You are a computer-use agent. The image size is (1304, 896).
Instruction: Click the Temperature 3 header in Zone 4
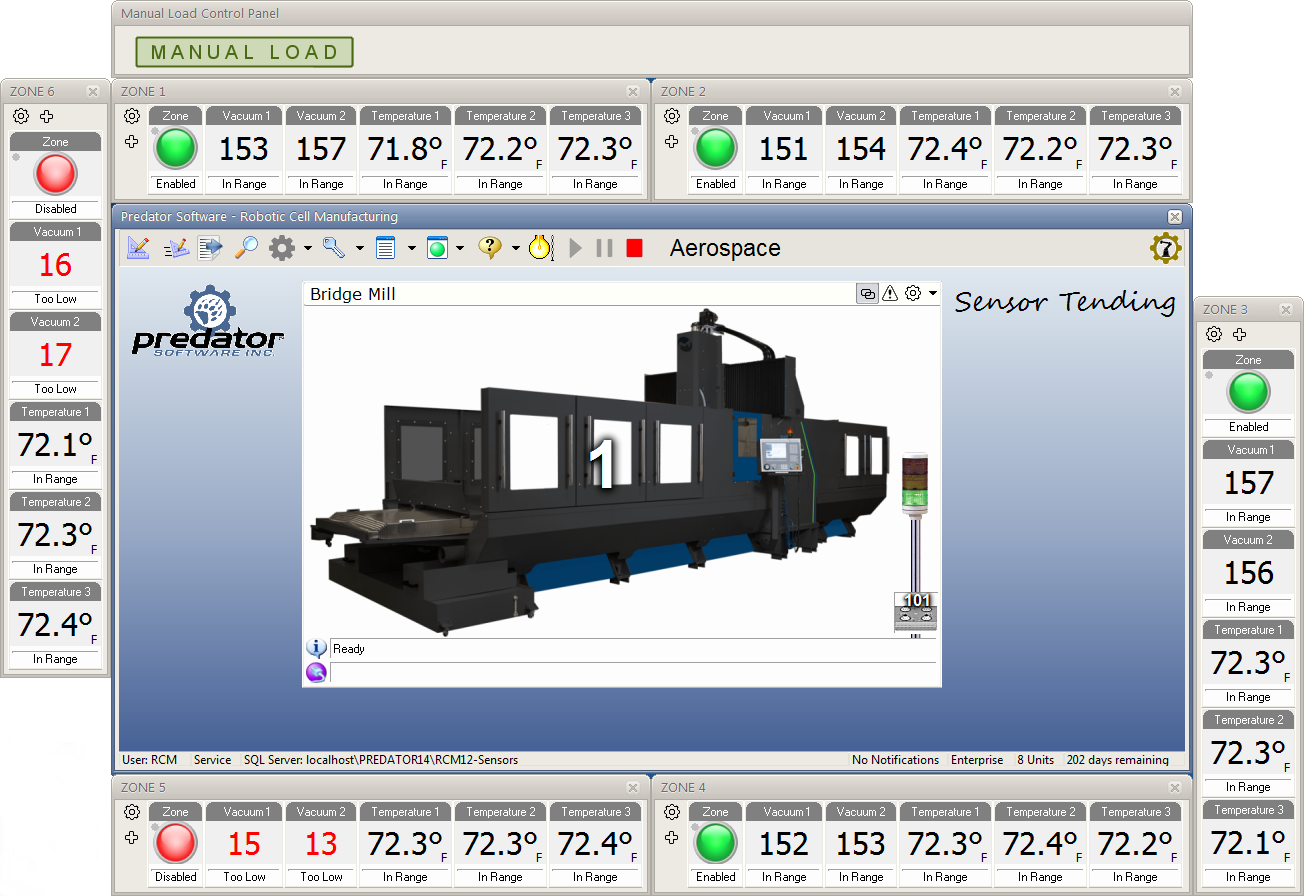(1136, 812)
